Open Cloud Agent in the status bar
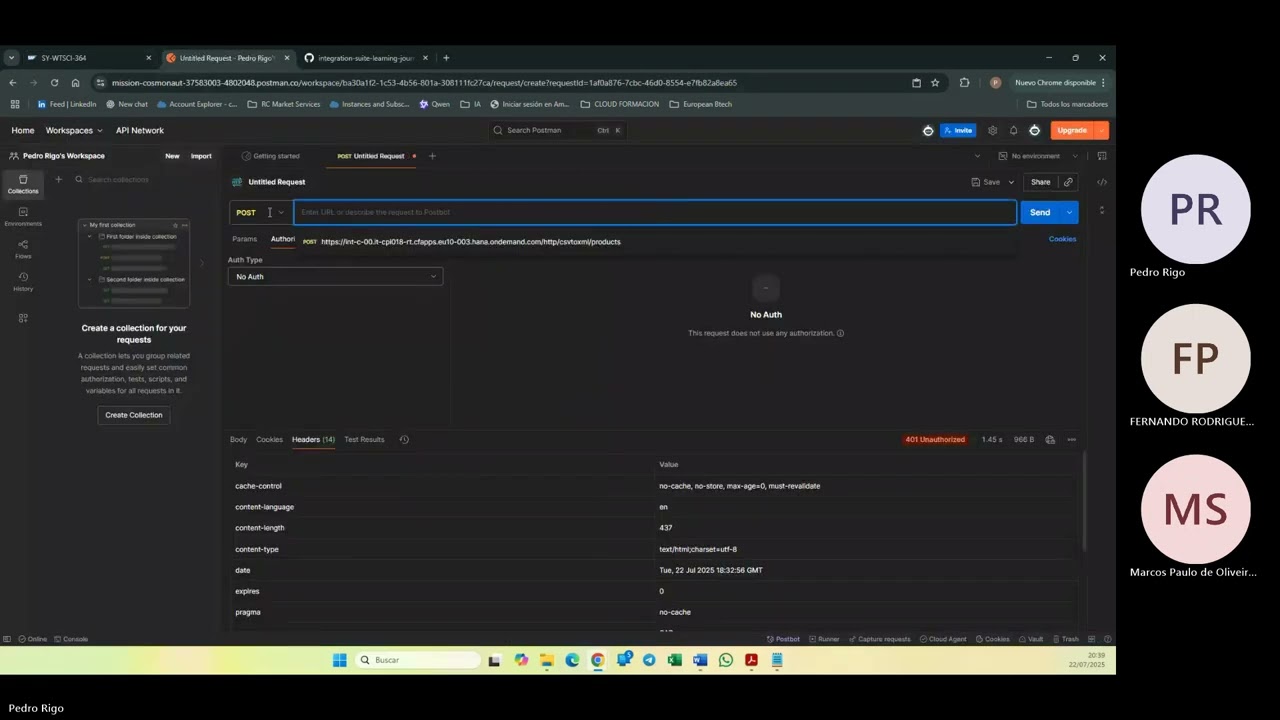1280x720 pixels. [943, 639]
